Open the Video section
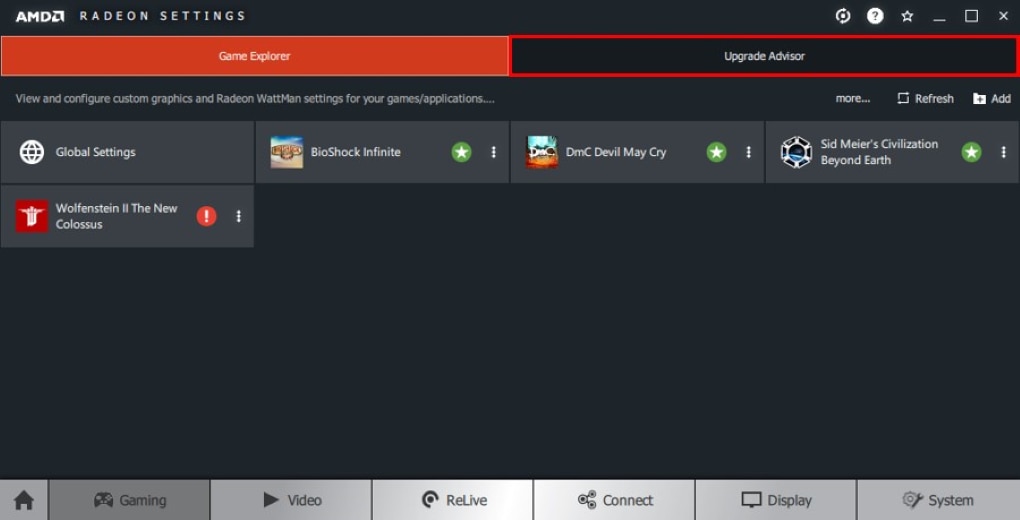Screen dimensions: 1020x520 point(291,500)
